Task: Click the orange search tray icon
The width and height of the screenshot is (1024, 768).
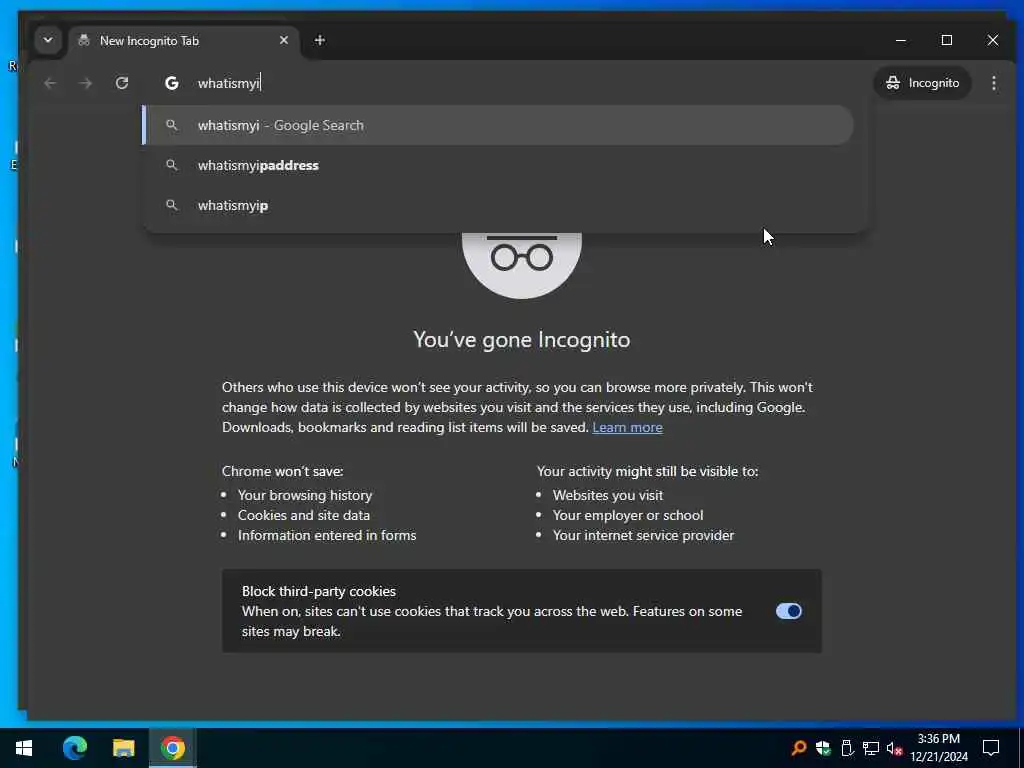Action: pos(799,748)
